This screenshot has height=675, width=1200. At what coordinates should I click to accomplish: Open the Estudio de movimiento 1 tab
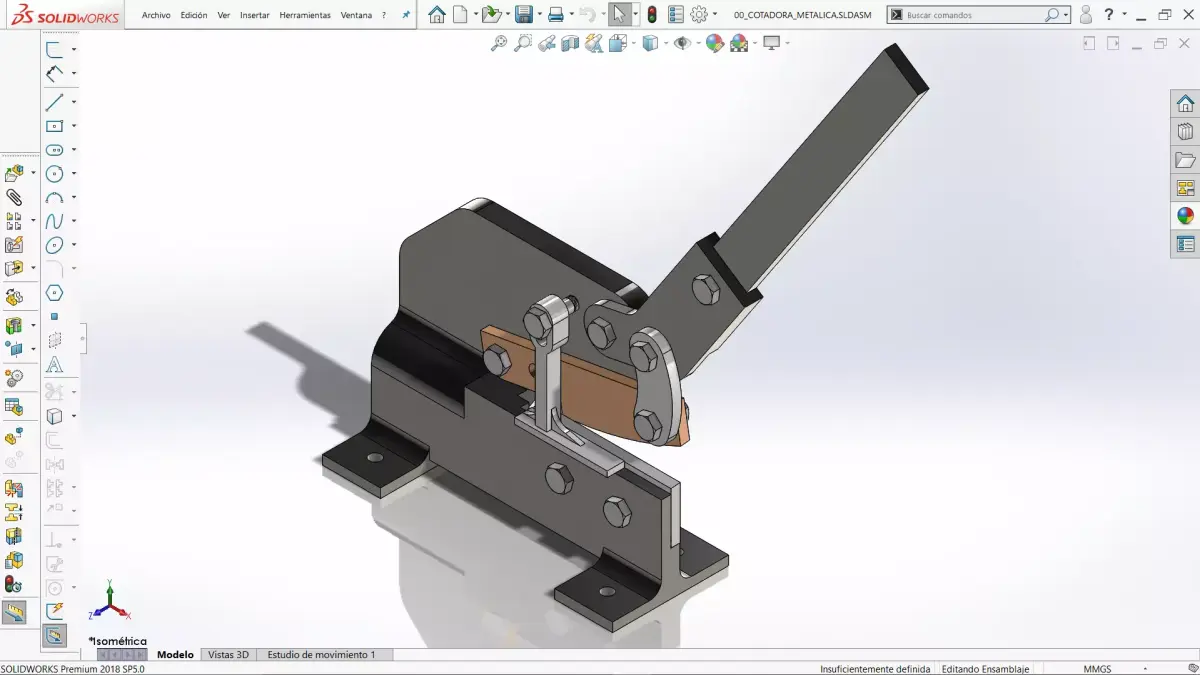click(x=319, y=654)
